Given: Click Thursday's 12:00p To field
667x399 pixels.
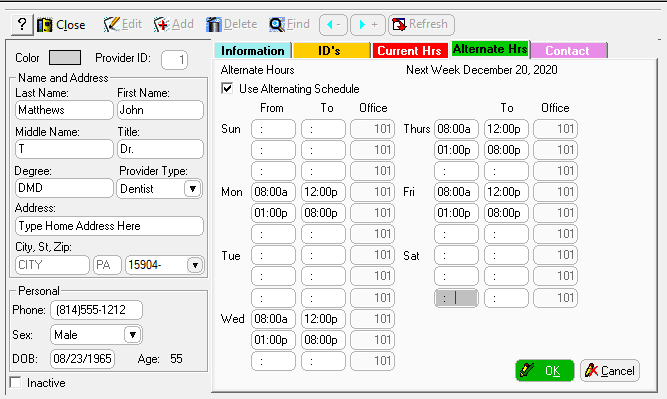Looking at the screenshot, I should click(x=506, y=129).
